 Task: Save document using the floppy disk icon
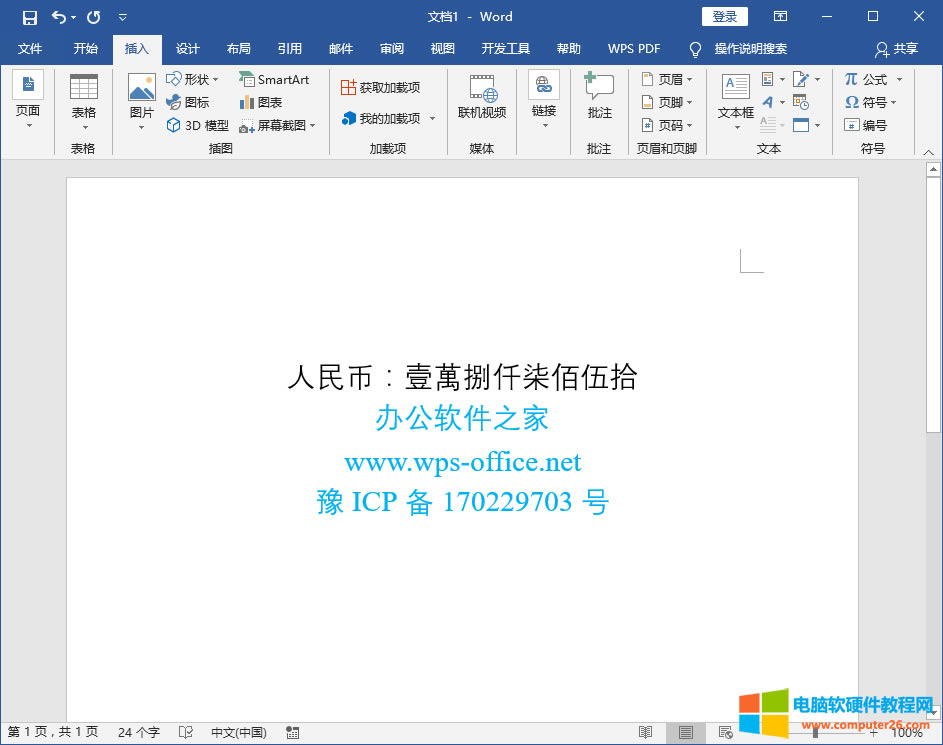point(29,17)
